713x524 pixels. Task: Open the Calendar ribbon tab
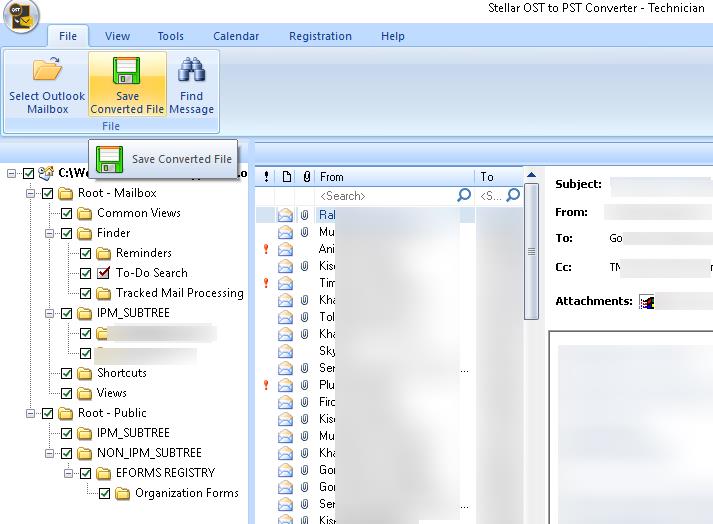tap(236, 36)
